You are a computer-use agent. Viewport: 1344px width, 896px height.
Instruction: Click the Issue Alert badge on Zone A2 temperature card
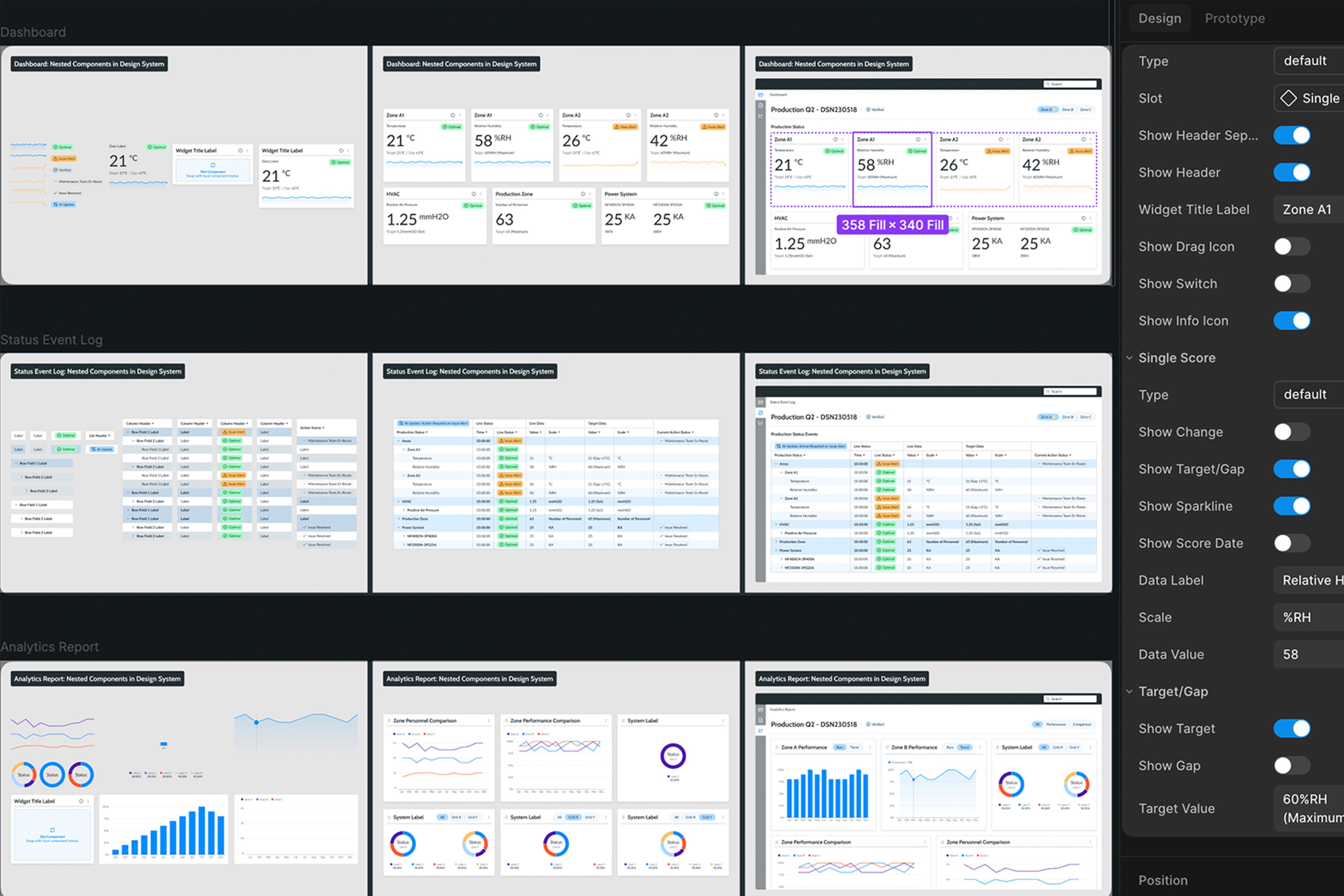coord(997,151)
